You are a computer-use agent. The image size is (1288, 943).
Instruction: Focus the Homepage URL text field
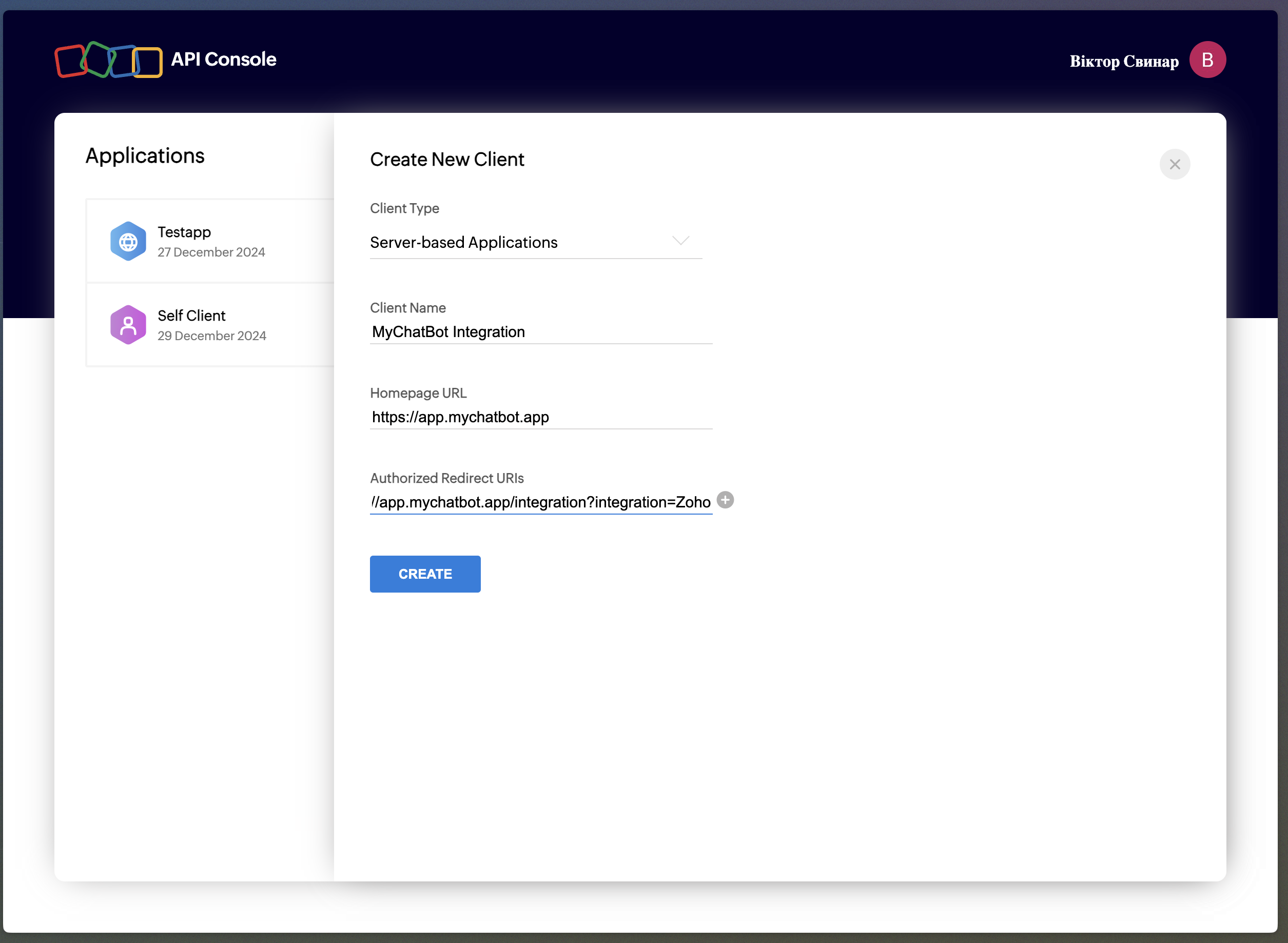pos(540,417)
